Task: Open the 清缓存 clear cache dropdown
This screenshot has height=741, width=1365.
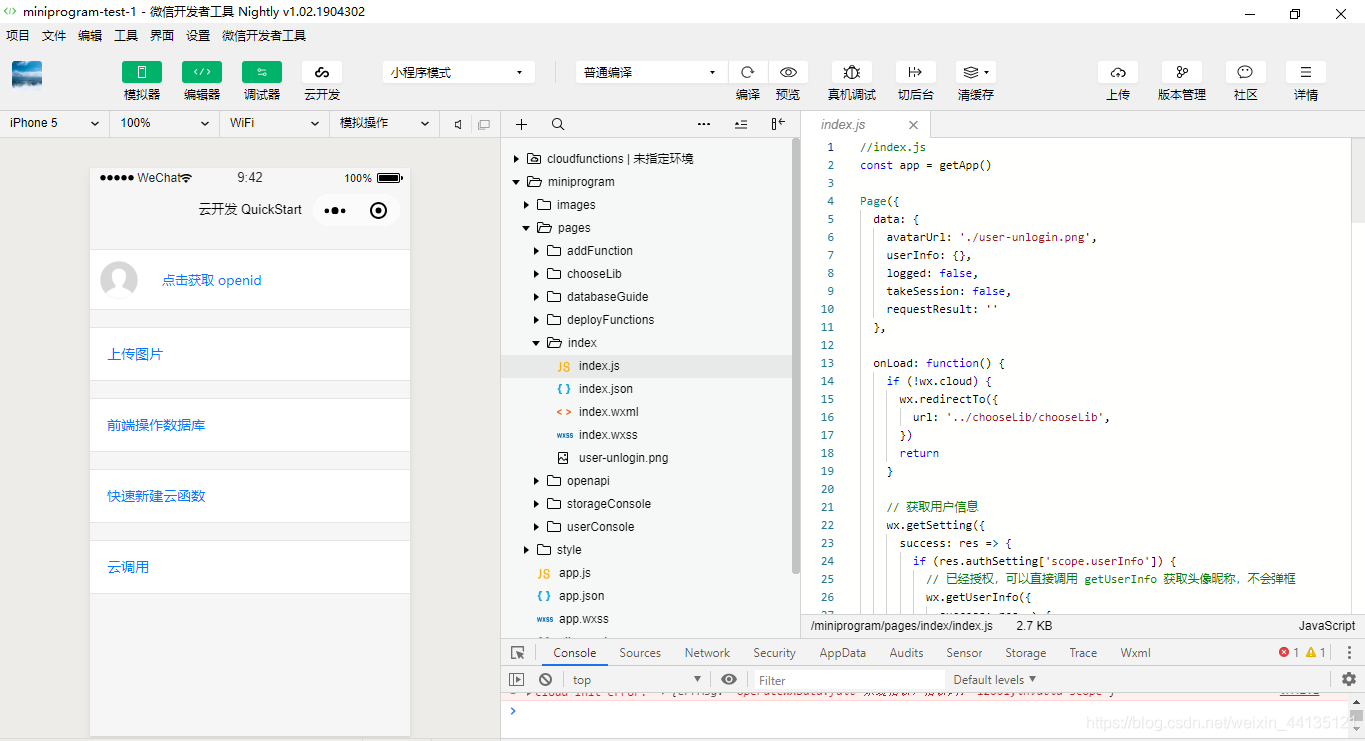Action: pos(975,72)
